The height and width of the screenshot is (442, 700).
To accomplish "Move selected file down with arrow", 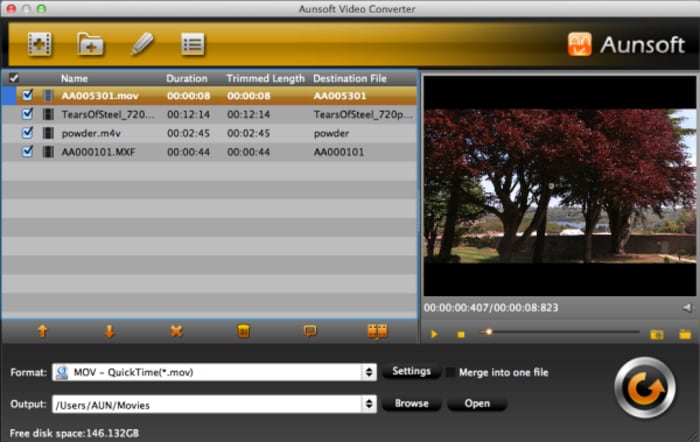I will (x=109, y=331).
